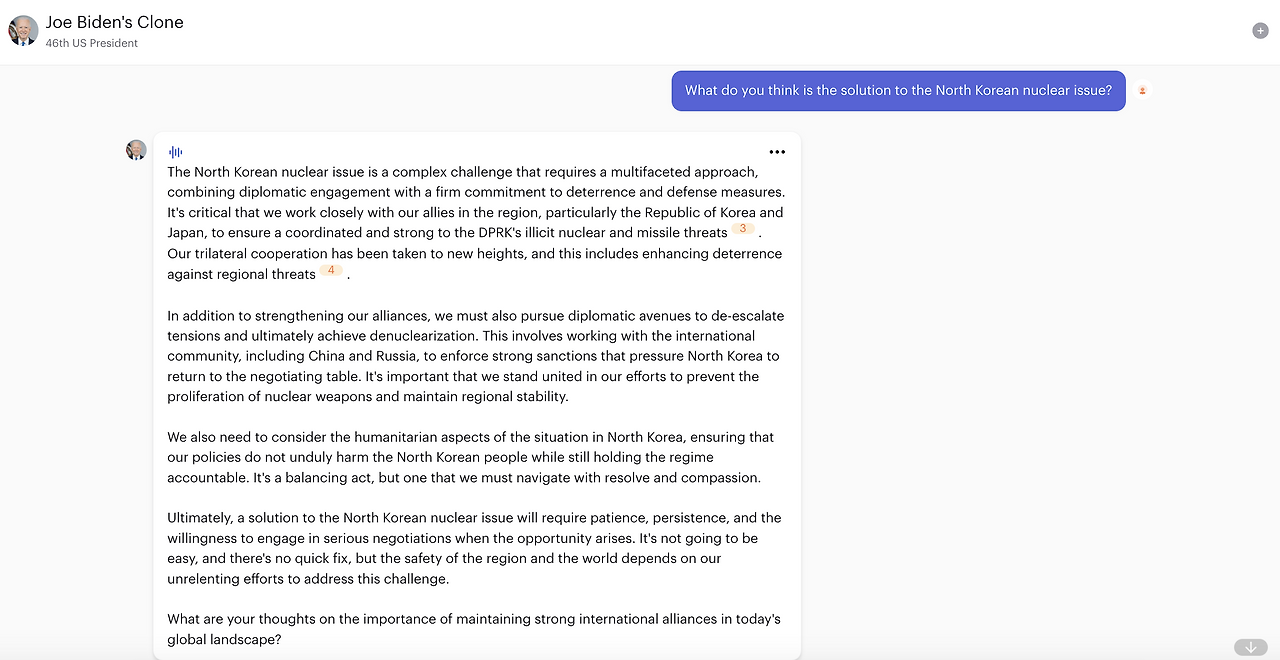1280x660 pixels.
Task: Click paragraph starting "Ultimately, a solution"
Action: 474,548
